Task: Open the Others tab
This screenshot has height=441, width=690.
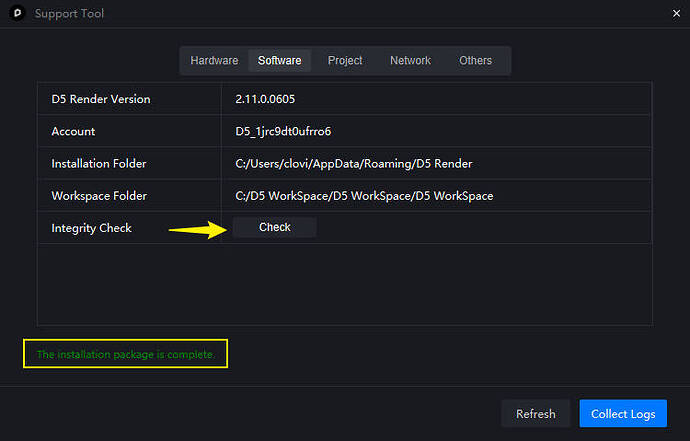Action: (x=475, y=60)
